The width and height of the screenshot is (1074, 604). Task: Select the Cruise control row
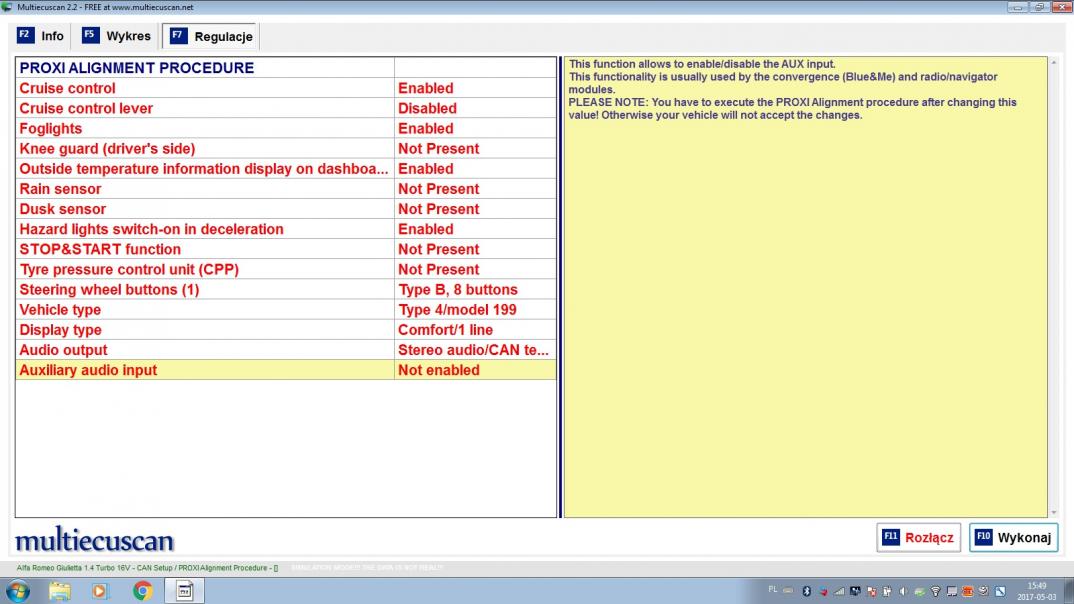coord(286,88)
